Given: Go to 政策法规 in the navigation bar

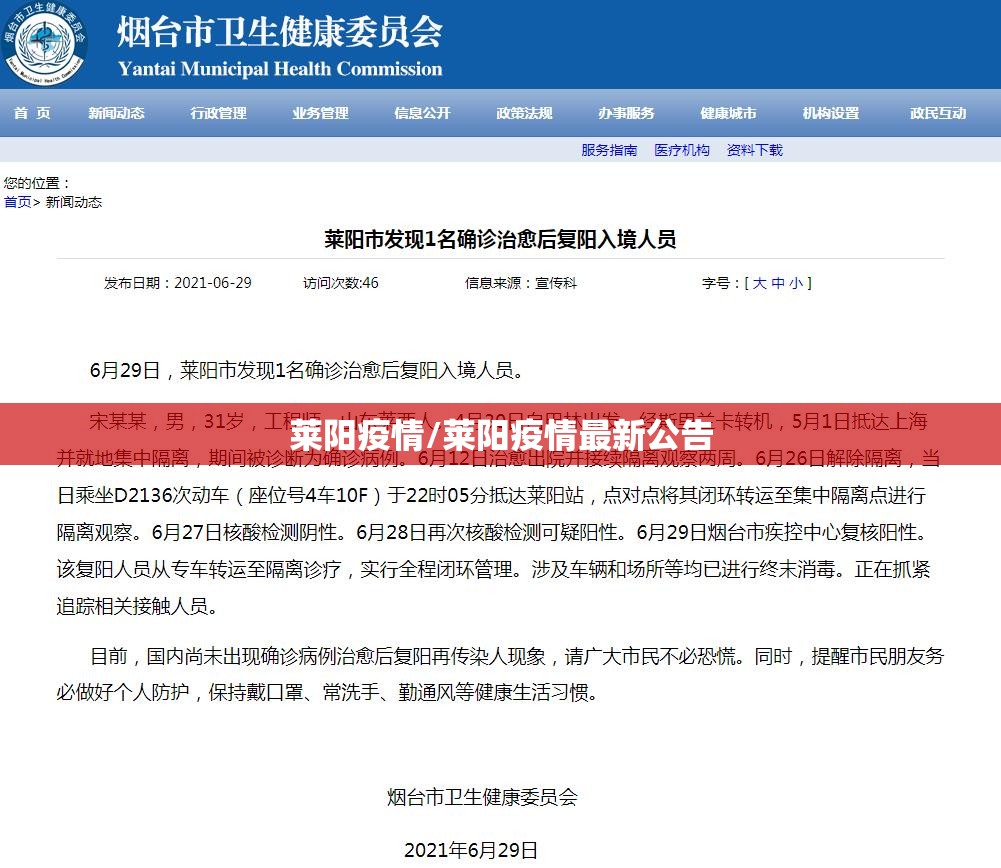Looking at the screenshot, I should click(524, 113).
